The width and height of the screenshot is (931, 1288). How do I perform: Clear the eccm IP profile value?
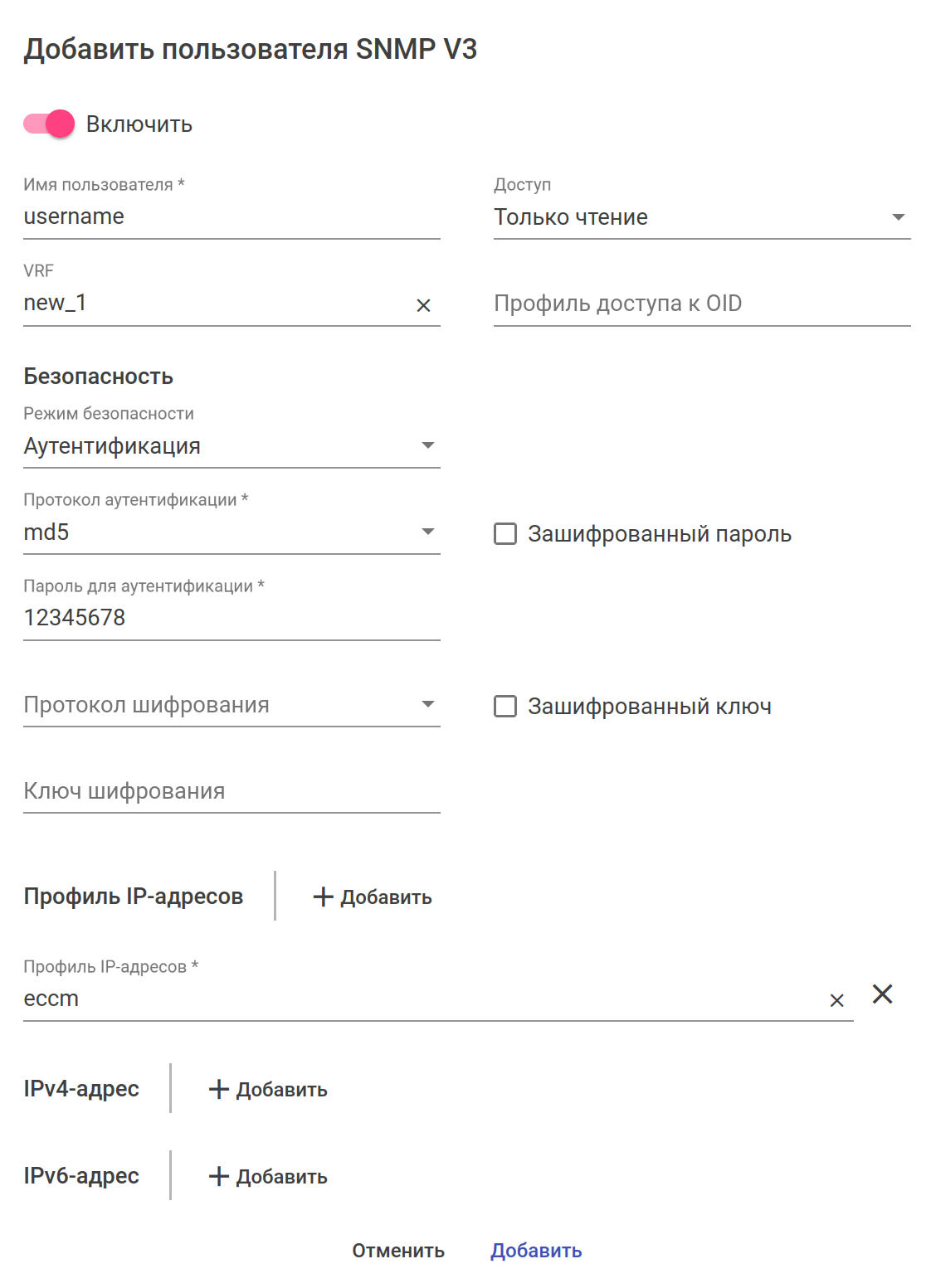pos(836,1001)
